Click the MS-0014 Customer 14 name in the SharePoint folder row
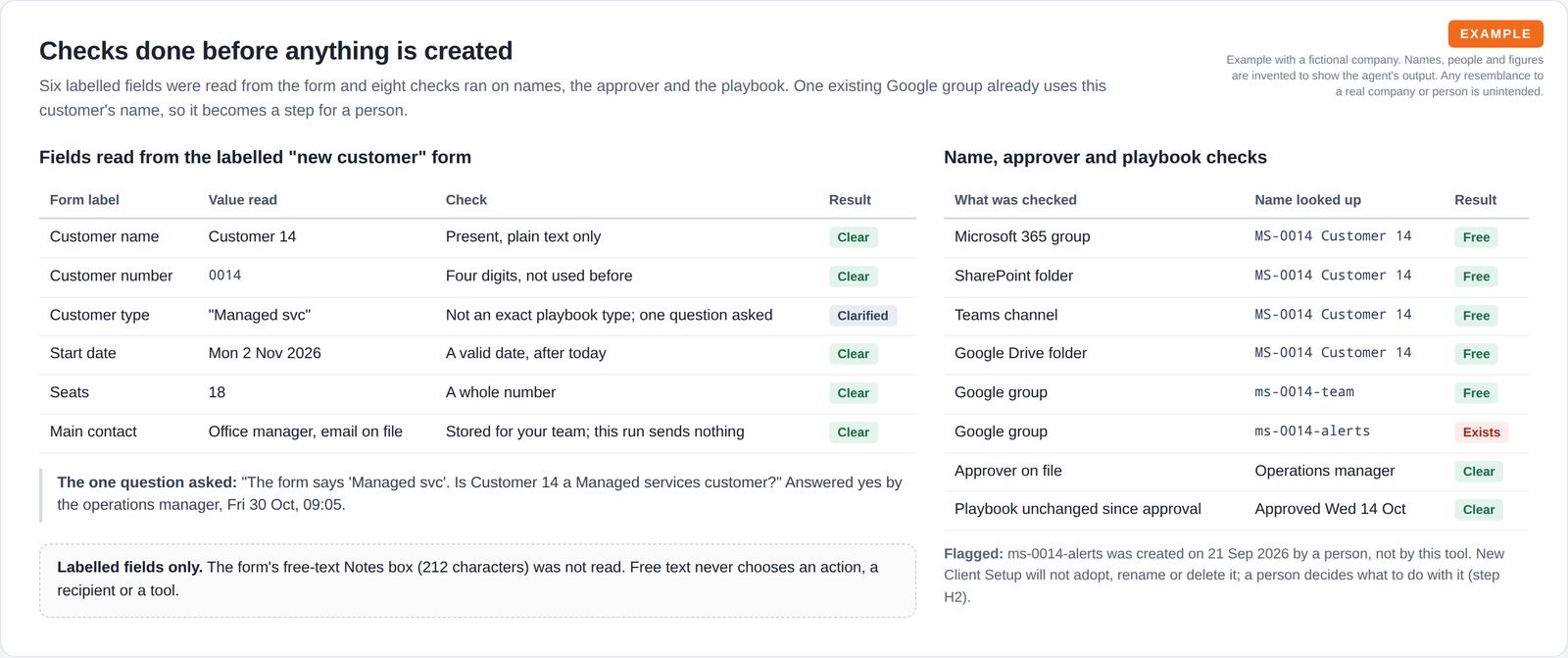The height and width of the screenshot is (658, 1568). (x=1333, y=276)
